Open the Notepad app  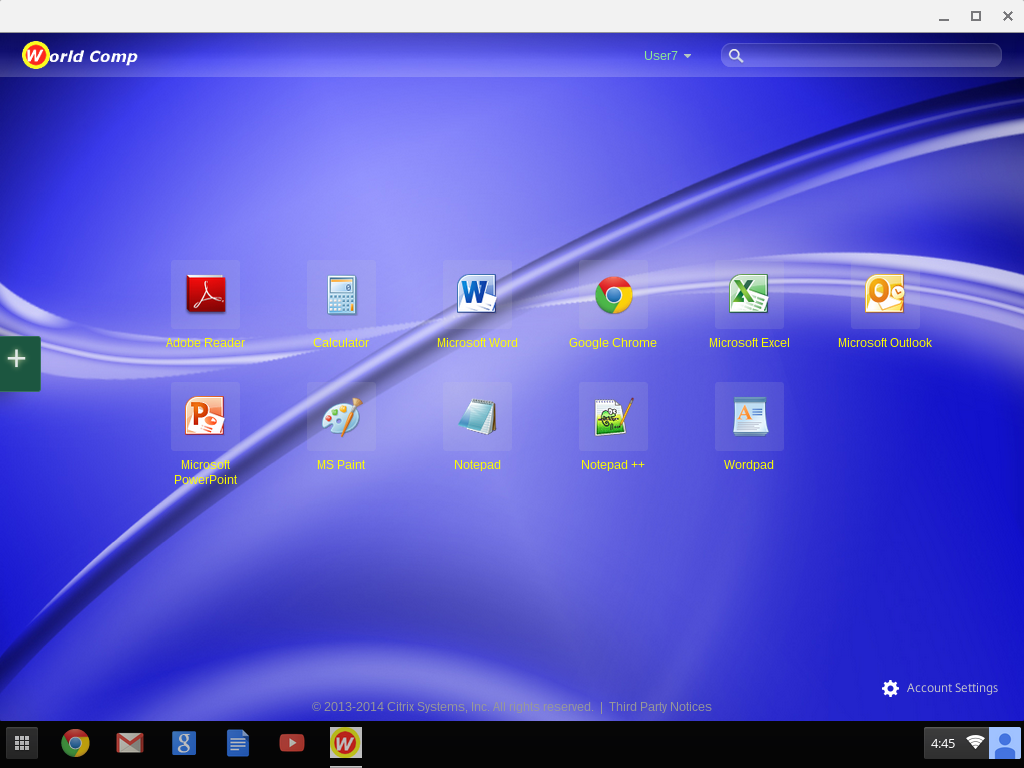click(477, 417)
